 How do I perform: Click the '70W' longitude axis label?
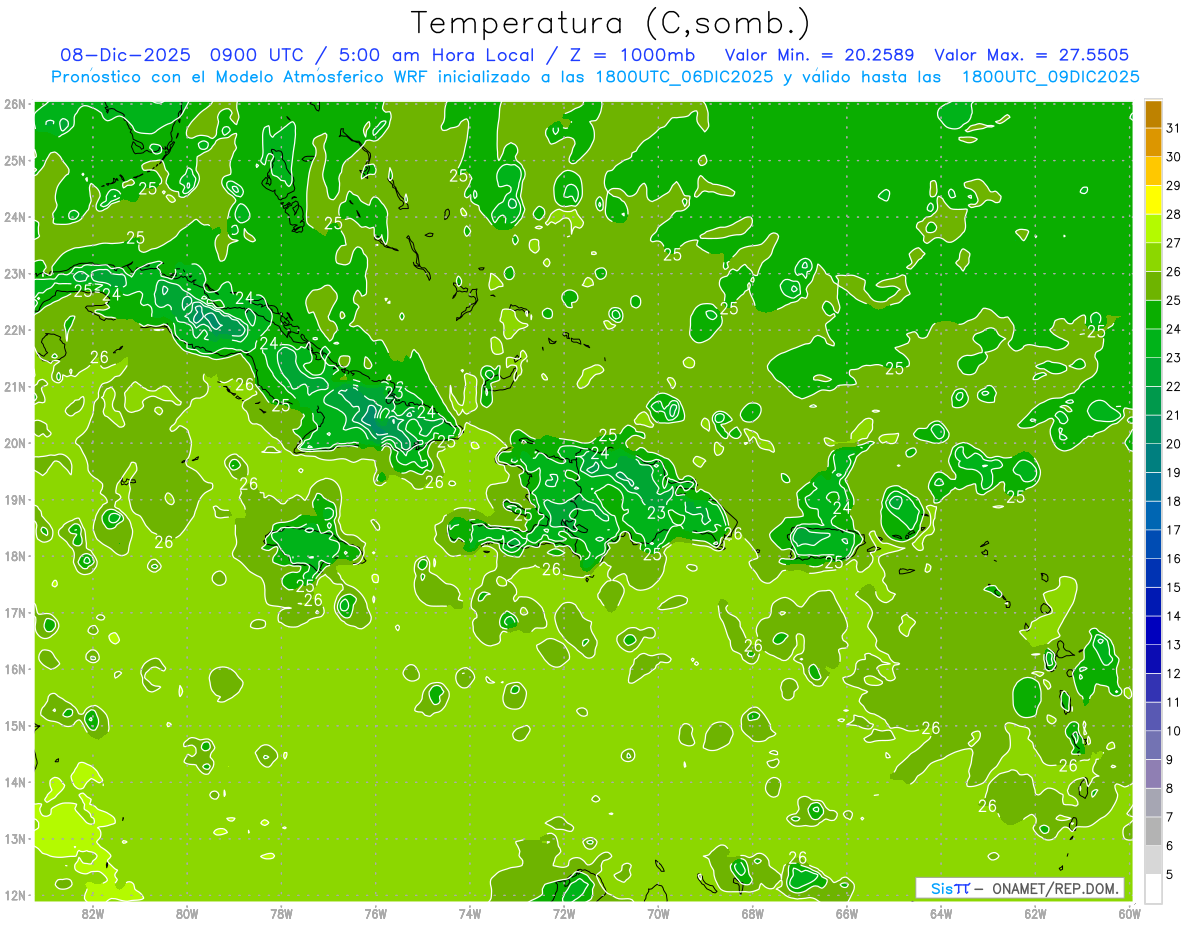coord(658,913)
